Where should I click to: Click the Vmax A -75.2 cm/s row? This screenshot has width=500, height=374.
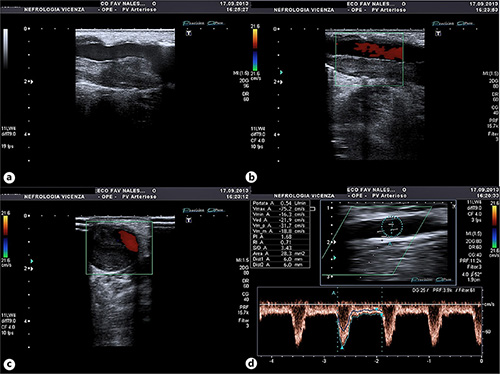click(280, 209)
